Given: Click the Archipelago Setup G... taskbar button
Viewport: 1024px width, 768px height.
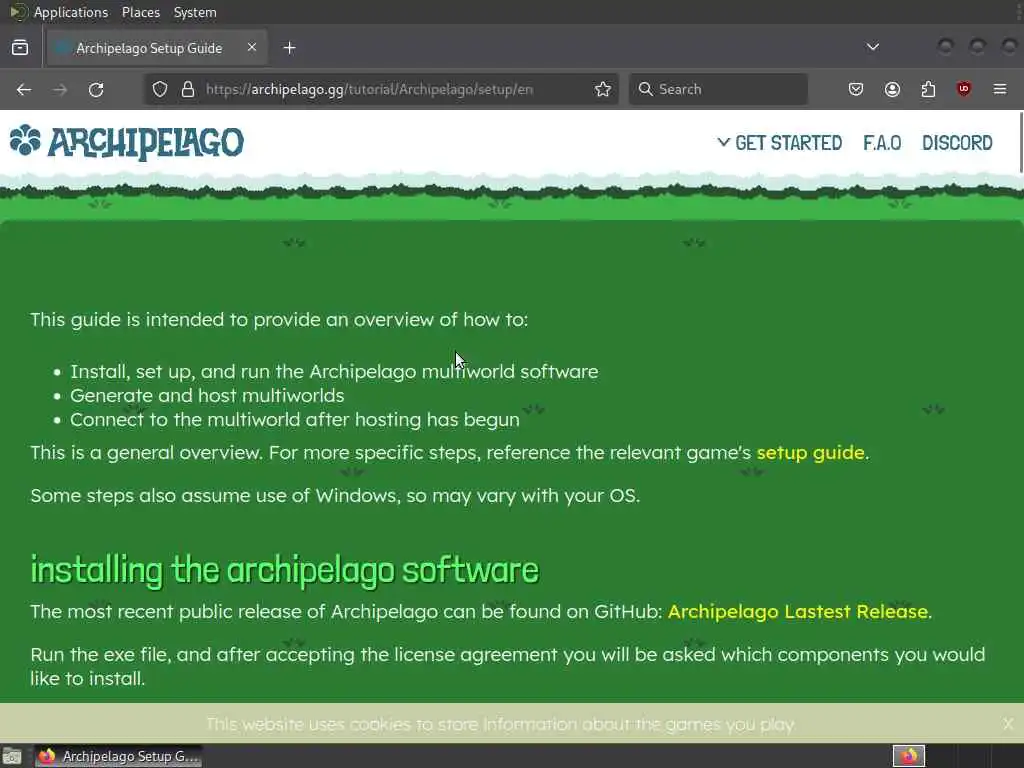Looking at the screenshot, I should tap(118, 756).
